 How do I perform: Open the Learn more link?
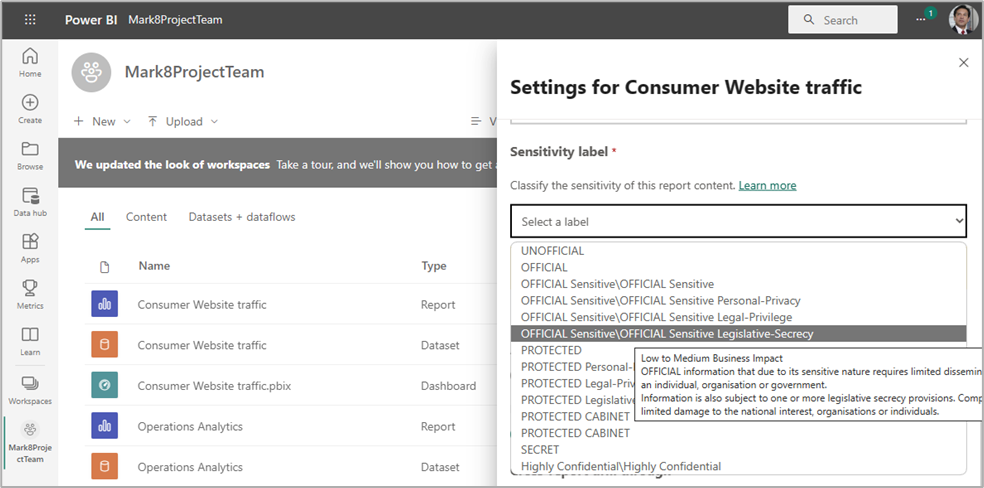[x=767, y=186]
